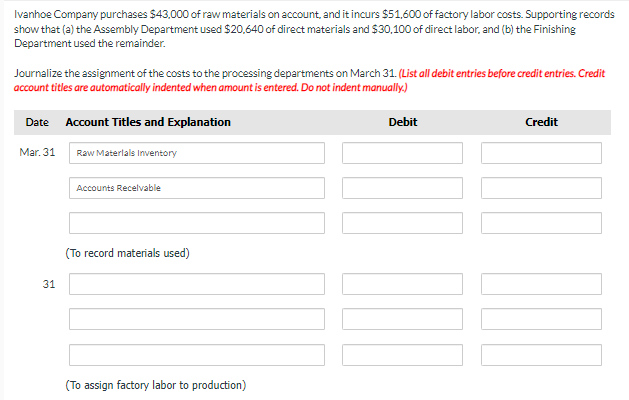Select debit field directly above materials-used note row

point(402,223)
